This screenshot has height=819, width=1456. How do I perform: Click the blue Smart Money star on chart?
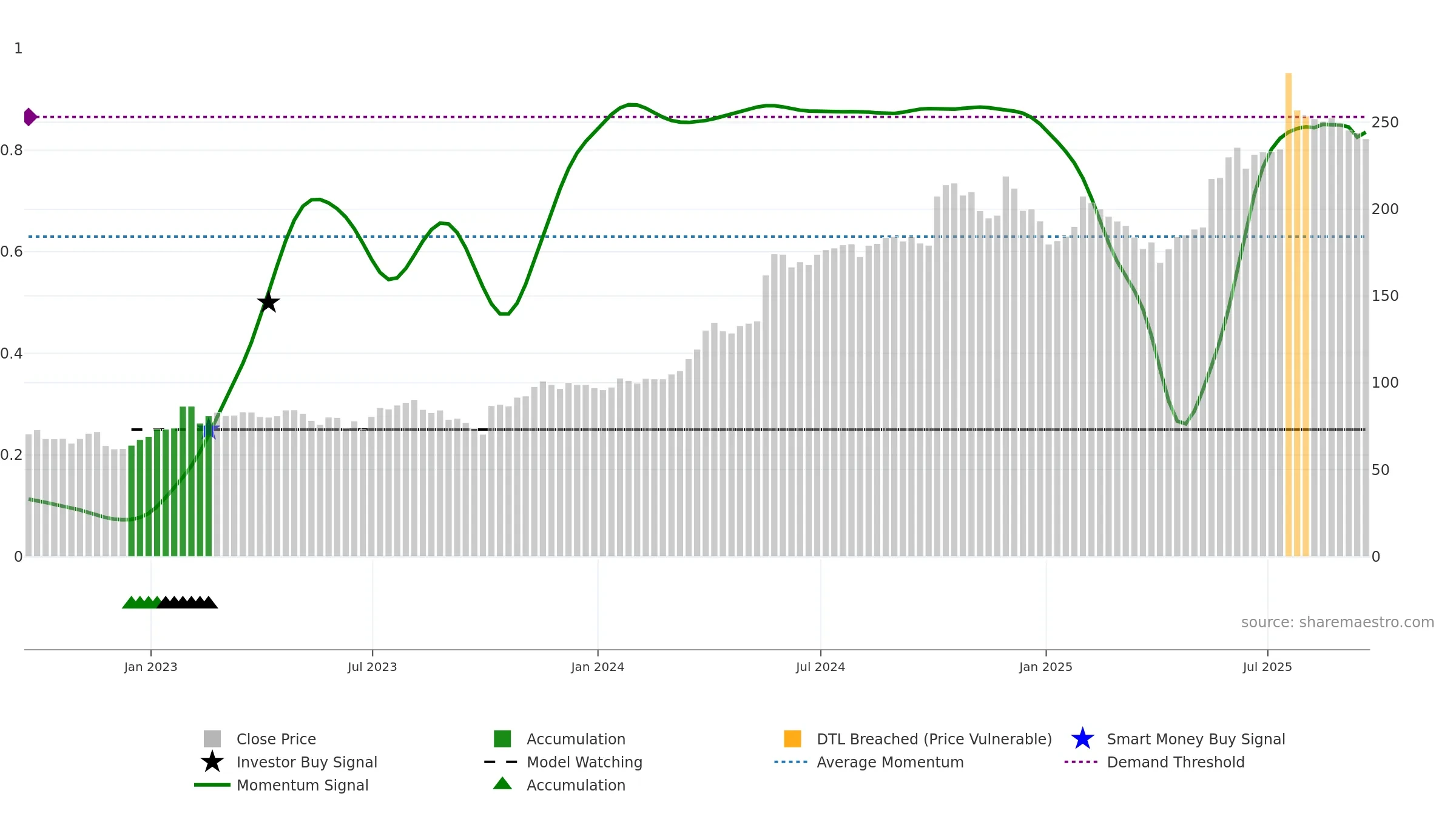click(x=209, y=430)
